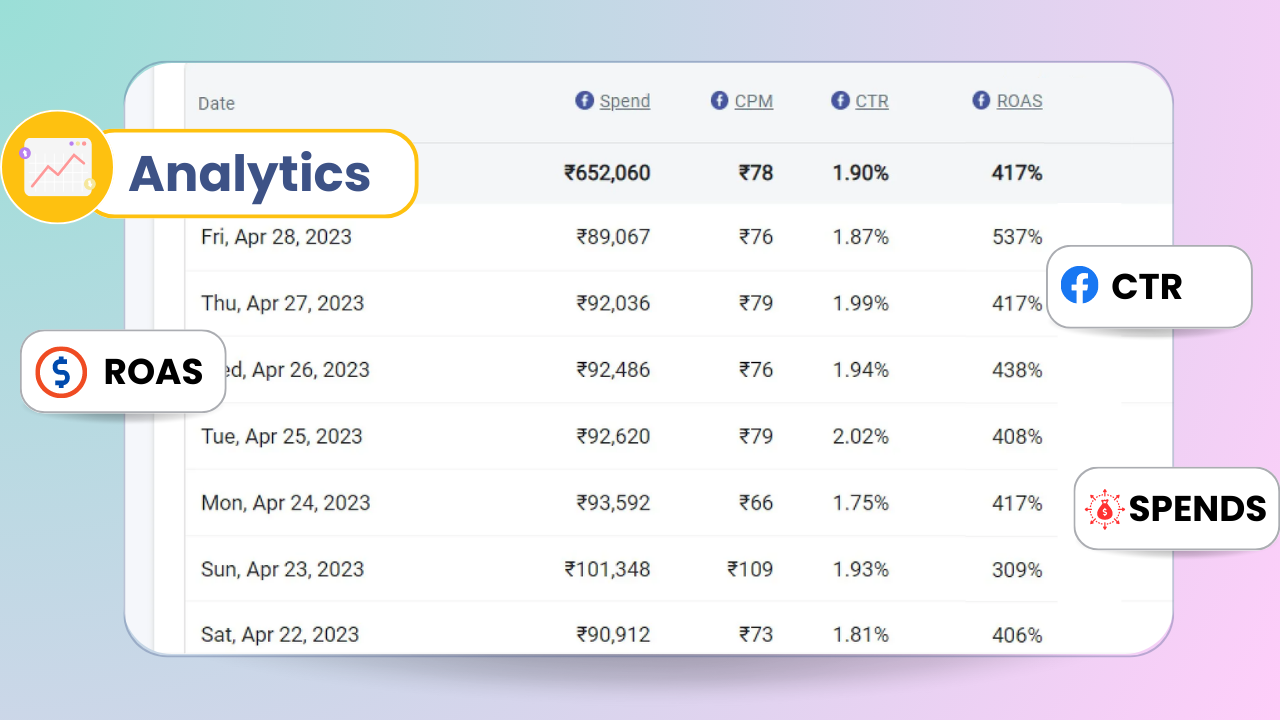1280x720 pixels.
Task: Click the total spend value ₹652,060
Action: [x=607, y=173]
